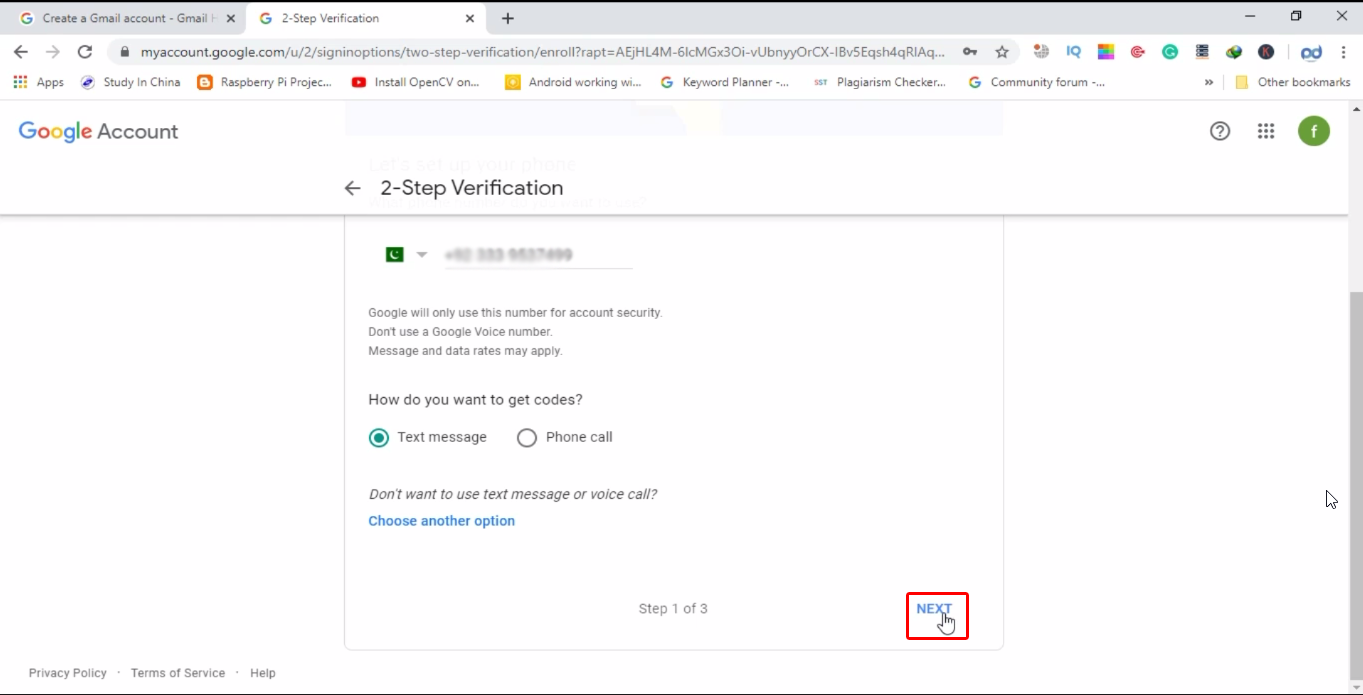Open the Install OpenCV bookmark

point(417,82)
